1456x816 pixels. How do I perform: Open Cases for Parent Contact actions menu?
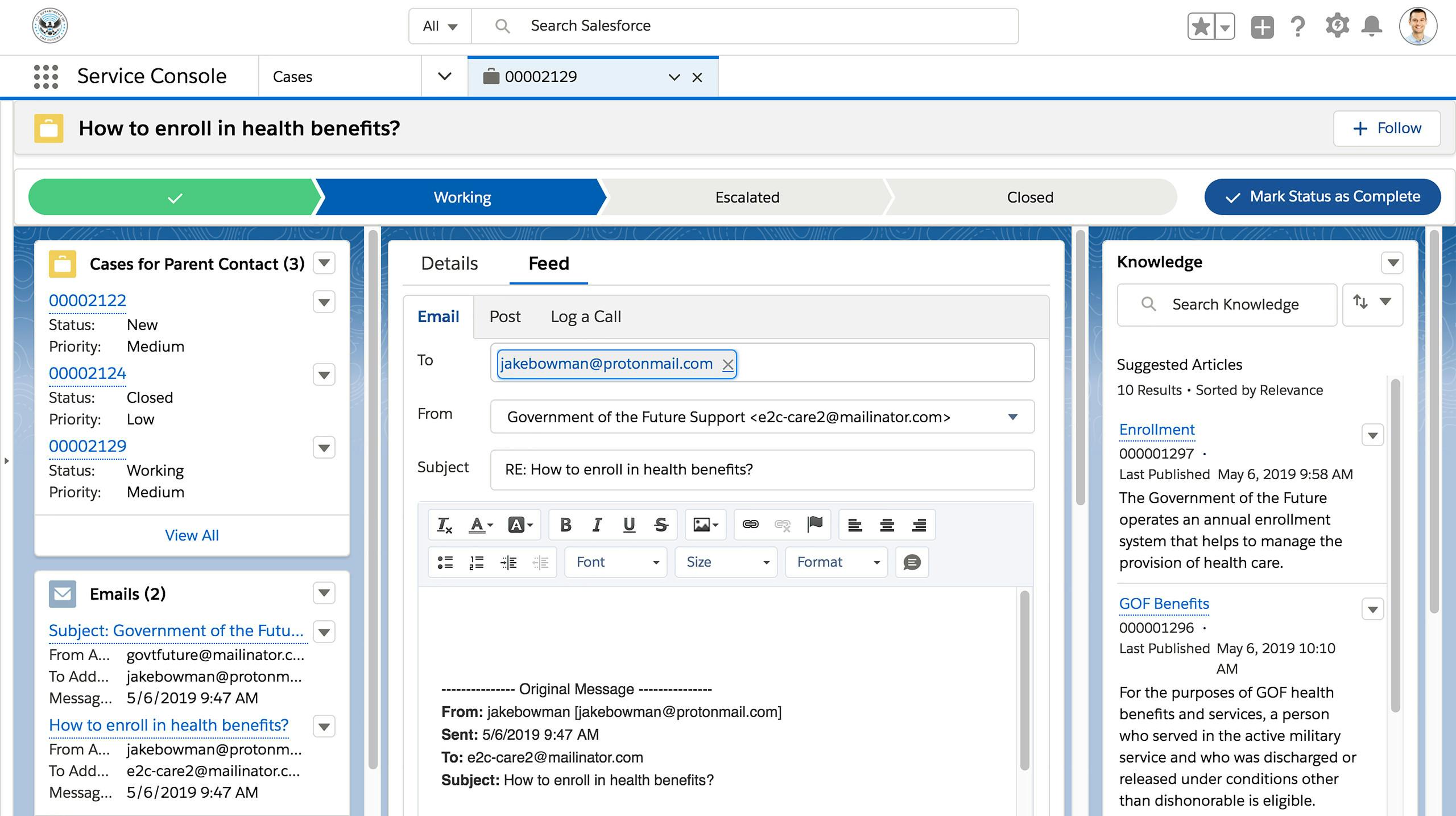tap(324, 263)
